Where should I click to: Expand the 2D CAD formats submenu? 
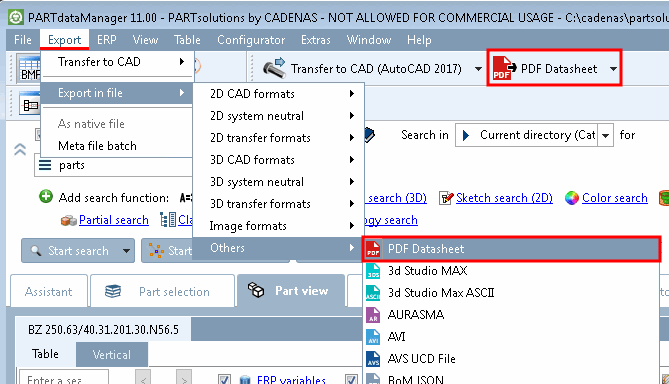[x=352, y=93]
